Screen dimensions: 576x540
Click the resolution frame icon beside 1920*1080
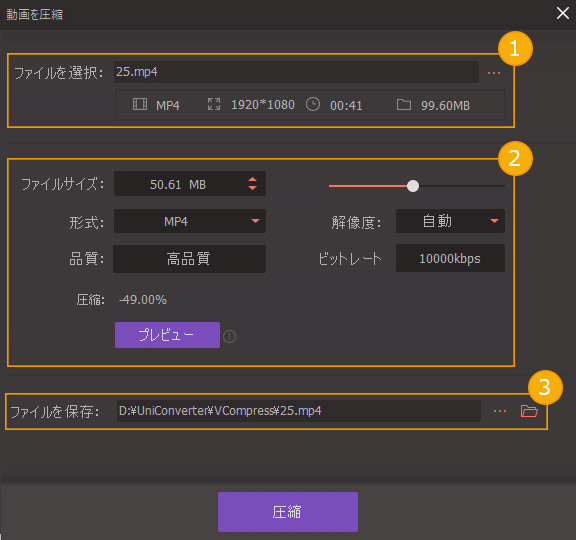tap(214, 104)
